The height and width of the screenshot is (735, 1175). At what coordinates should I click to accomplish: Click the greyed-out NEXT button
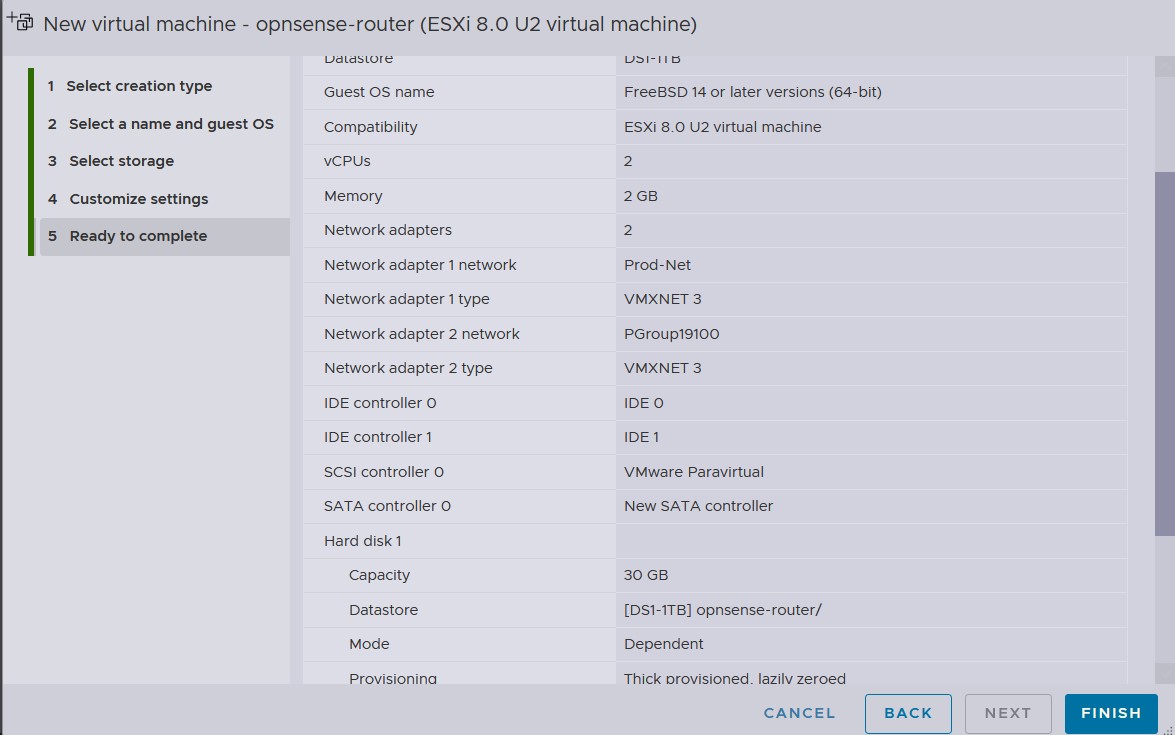click(x=1007, y=713)
